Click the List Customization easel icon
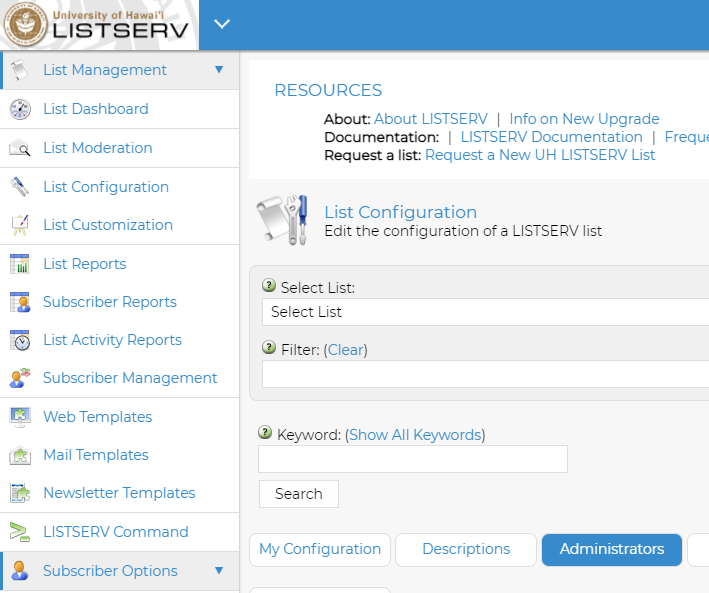 tap(20, 225)
